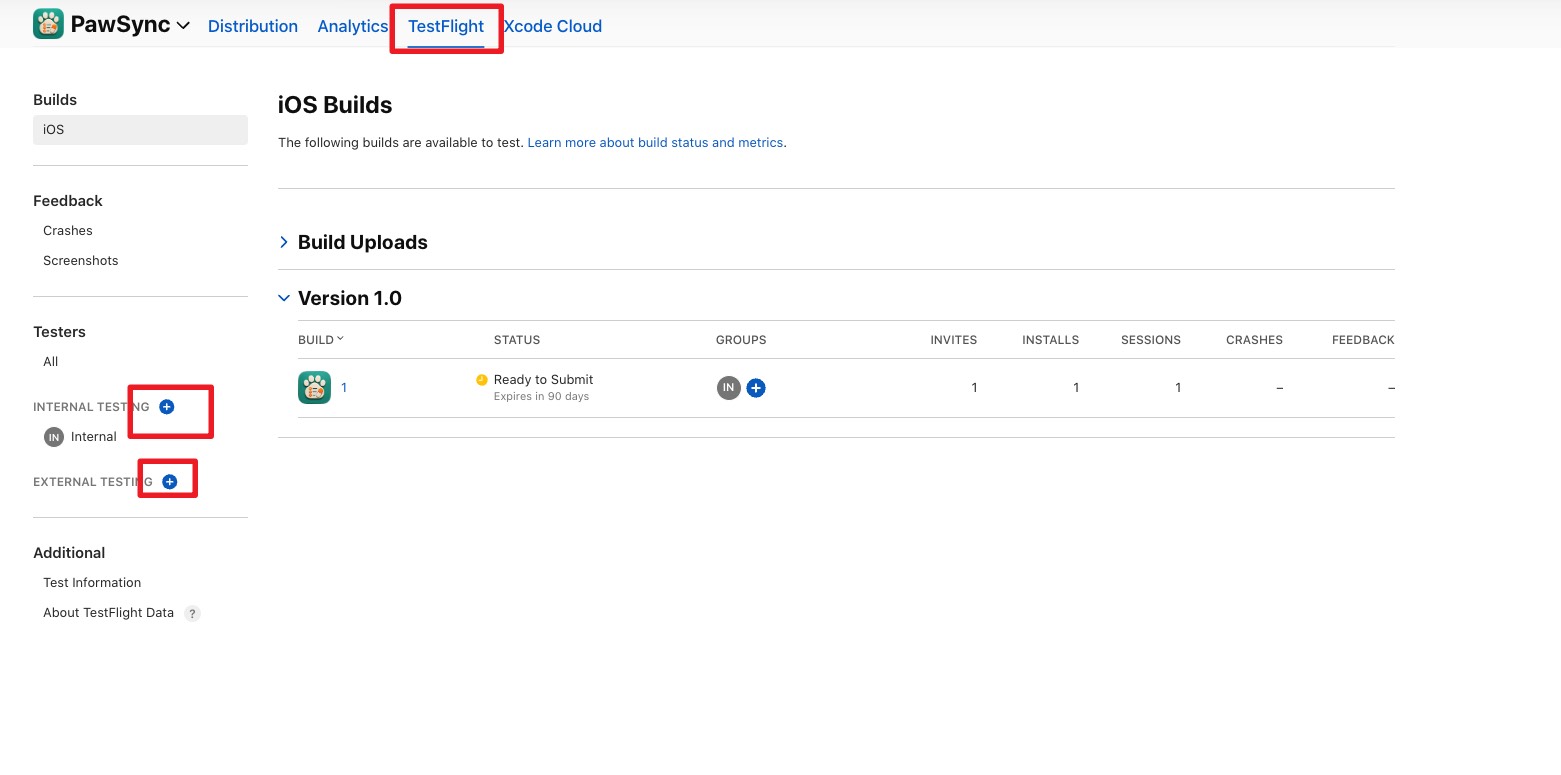This screenshot has width=1561, height=775.
Task: Click the yellow Ready to Submit status icon
Action: point(482,380)
